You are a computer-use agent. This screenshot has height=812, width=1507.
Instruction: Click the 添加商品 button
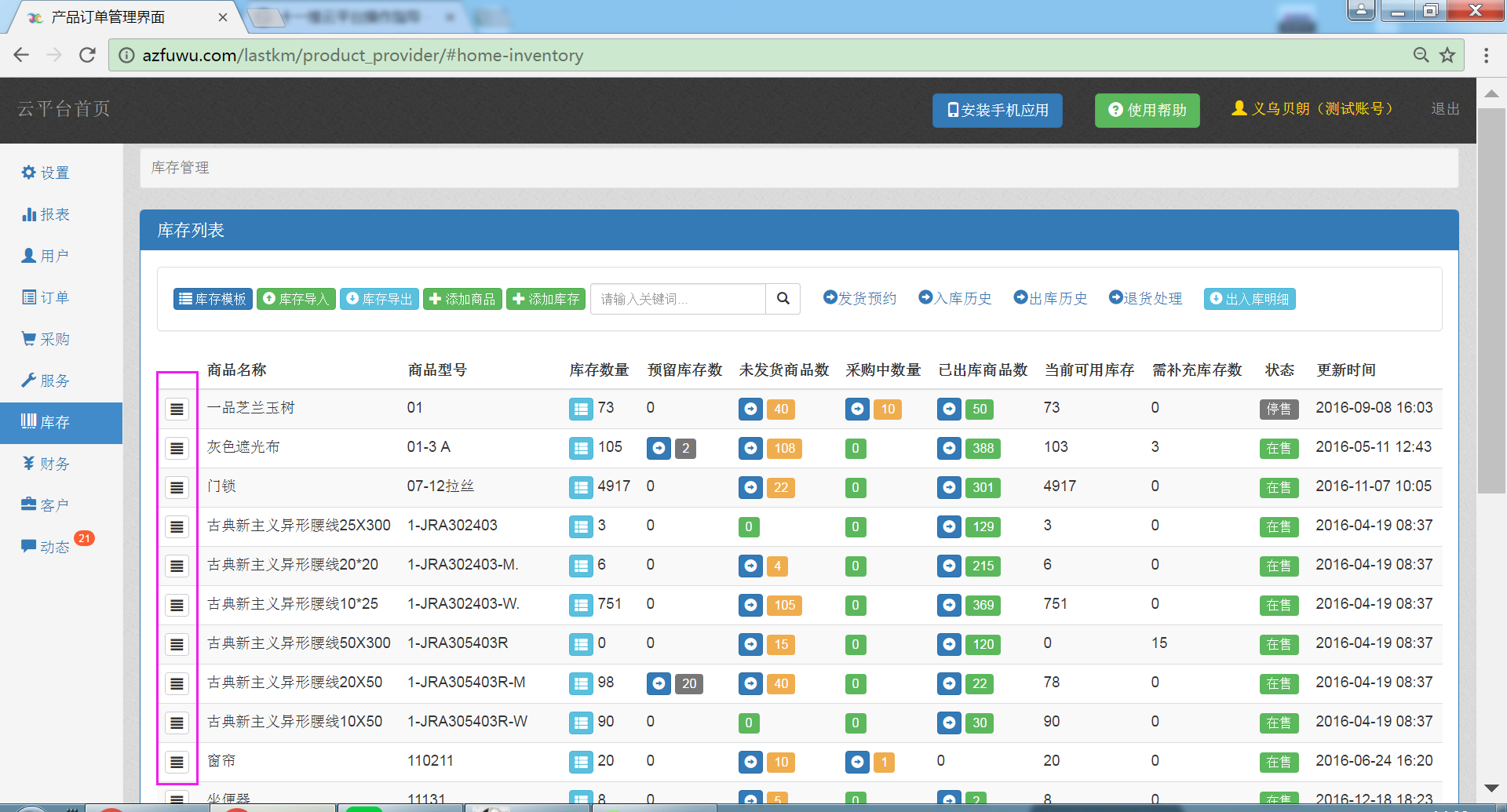coord(462,299)
